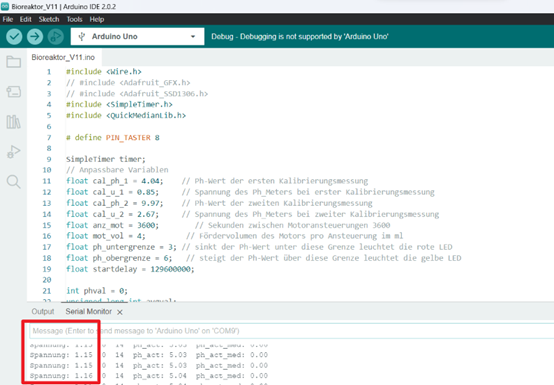Open the Tools menu

point(74,19)
